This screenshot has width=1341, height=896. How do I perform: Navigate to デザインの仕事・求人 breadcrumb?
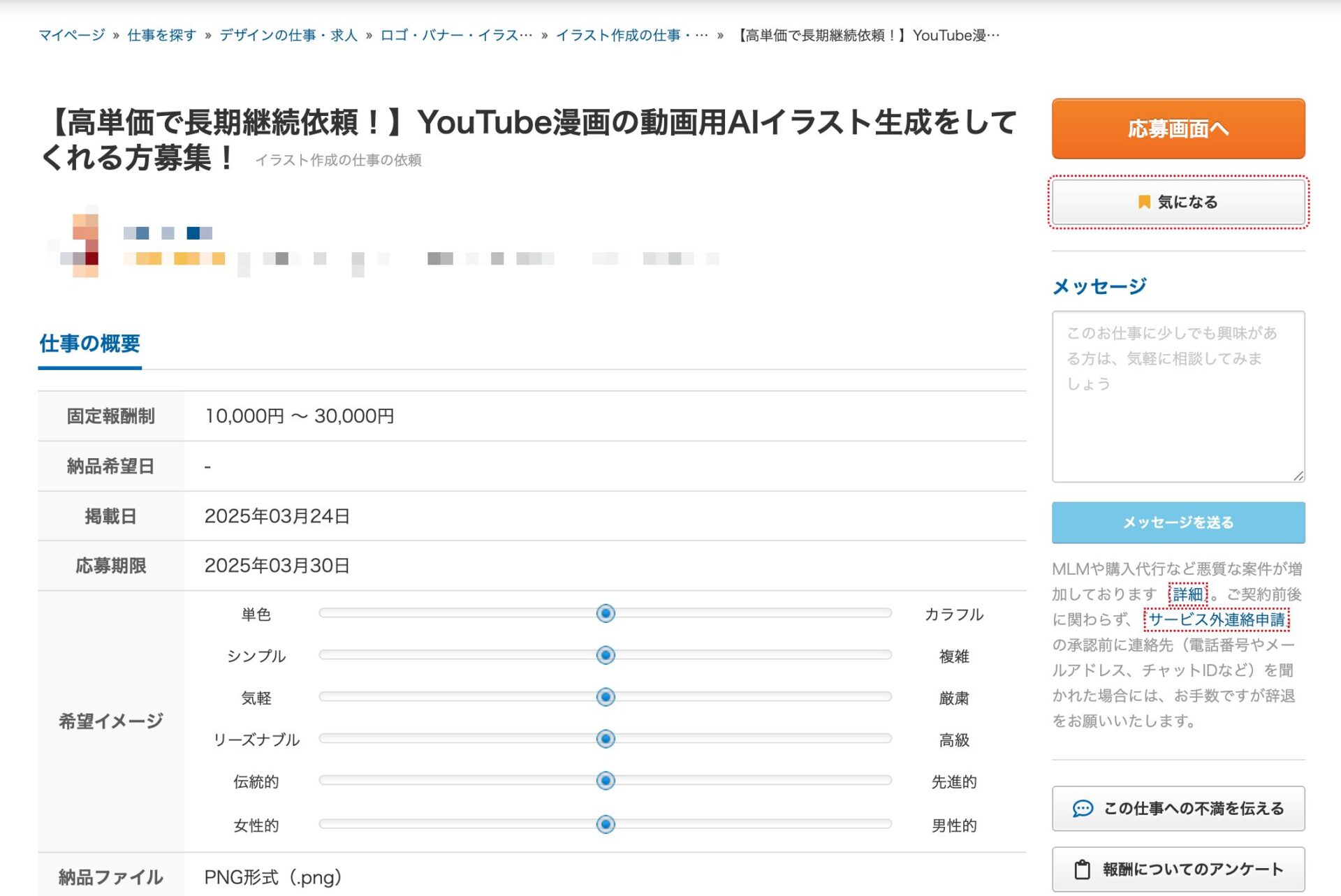tap(288, 36)
